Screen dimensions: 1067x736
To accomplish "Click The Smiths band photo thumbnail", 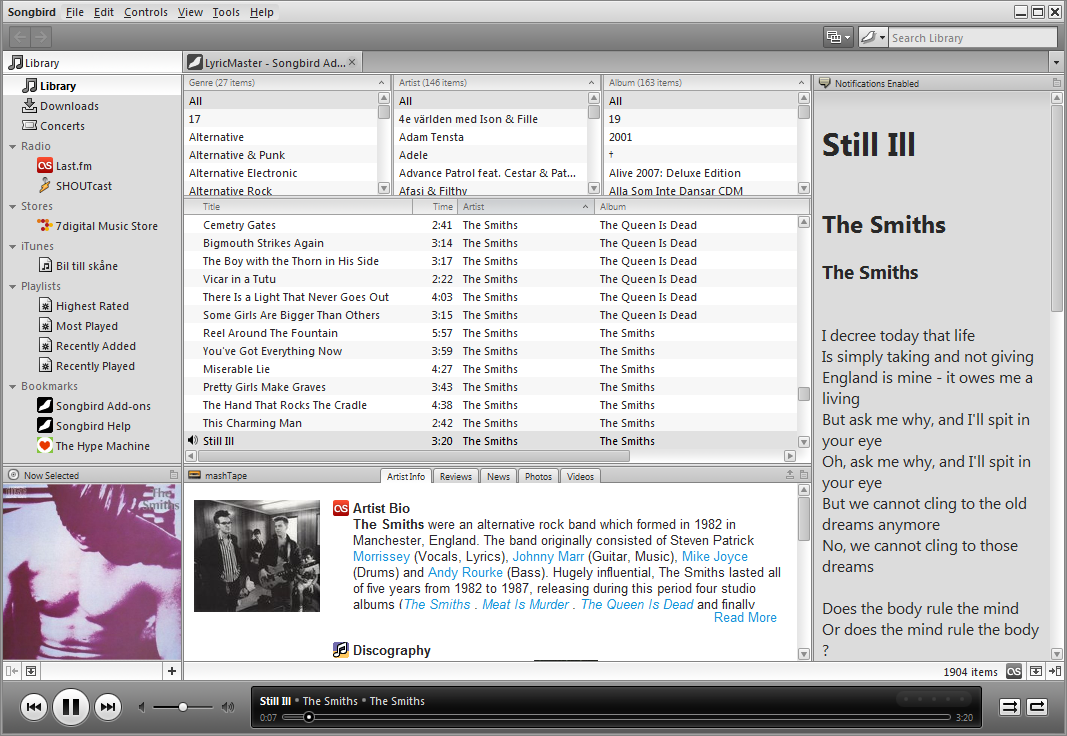I will 257,556.
